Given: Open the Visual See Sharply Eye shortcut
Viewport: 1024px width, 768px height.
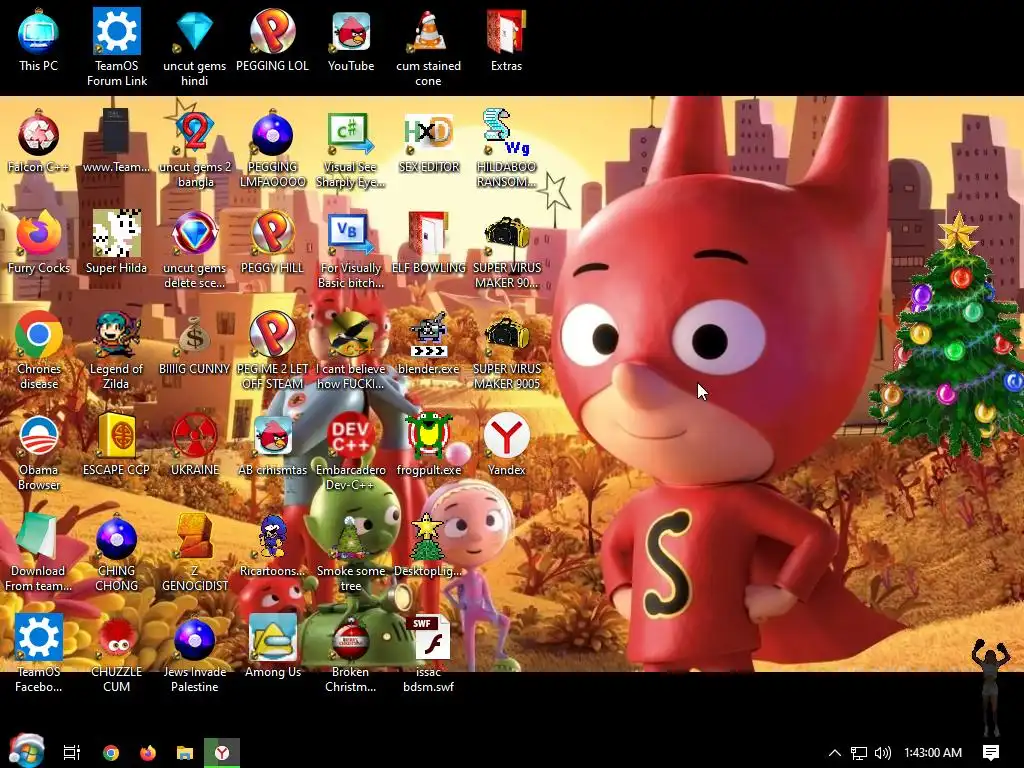Looking at the screenshot, I should pos(351,150).
